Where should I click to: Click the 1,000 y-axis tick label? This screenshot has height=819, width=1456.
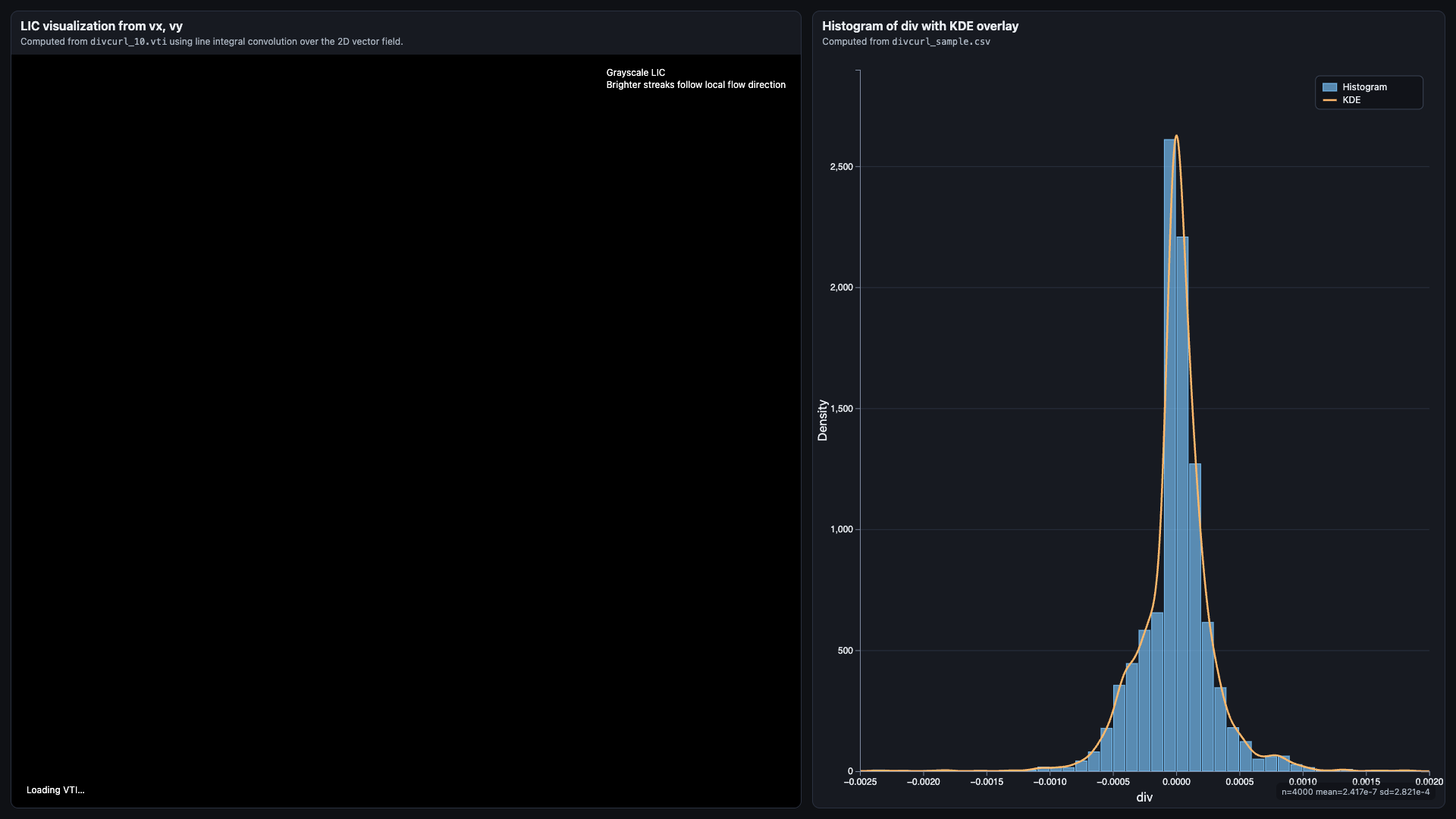[x=842, y=529]
